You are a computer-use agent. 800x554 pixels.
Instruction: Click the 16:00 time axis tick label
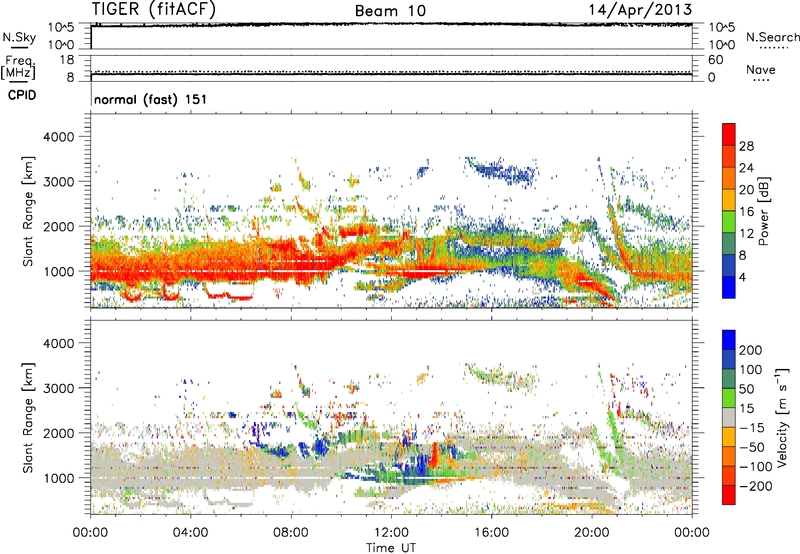491,533
